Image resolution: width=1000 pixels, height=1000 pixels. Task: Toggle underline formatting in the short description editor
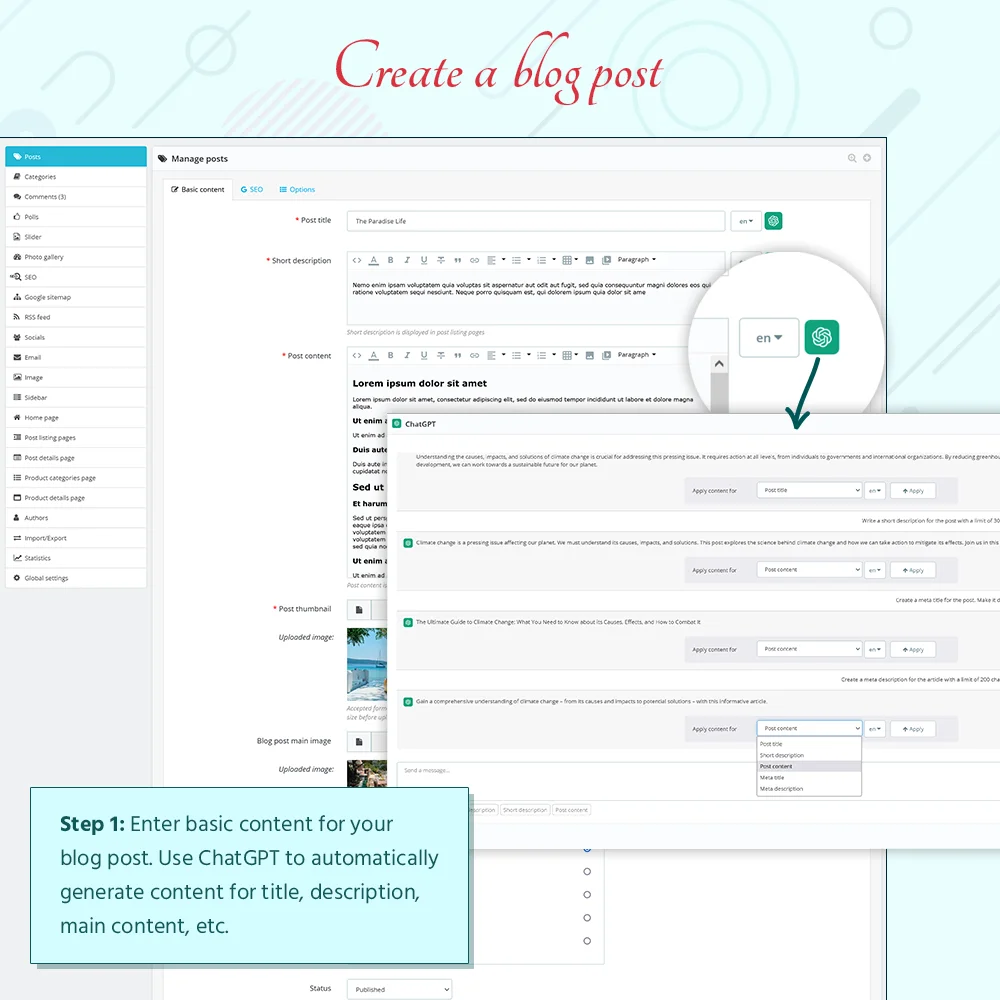pos(422,259)
